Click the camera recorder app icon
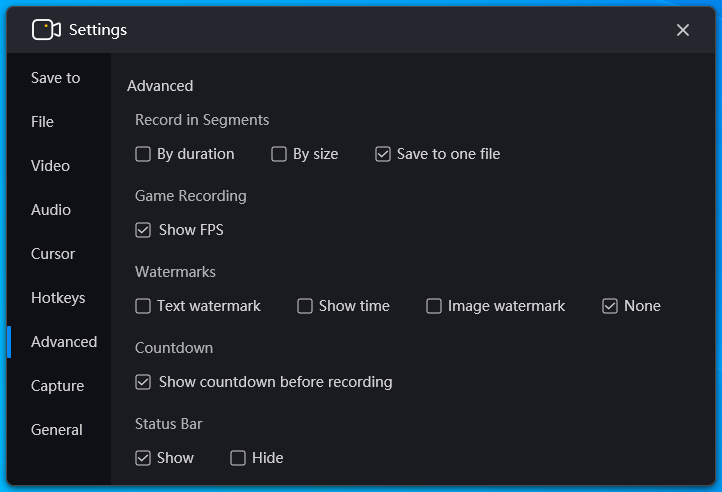This screenshot has width=722, height=492. pyautogui.click(x=46, y=30)
